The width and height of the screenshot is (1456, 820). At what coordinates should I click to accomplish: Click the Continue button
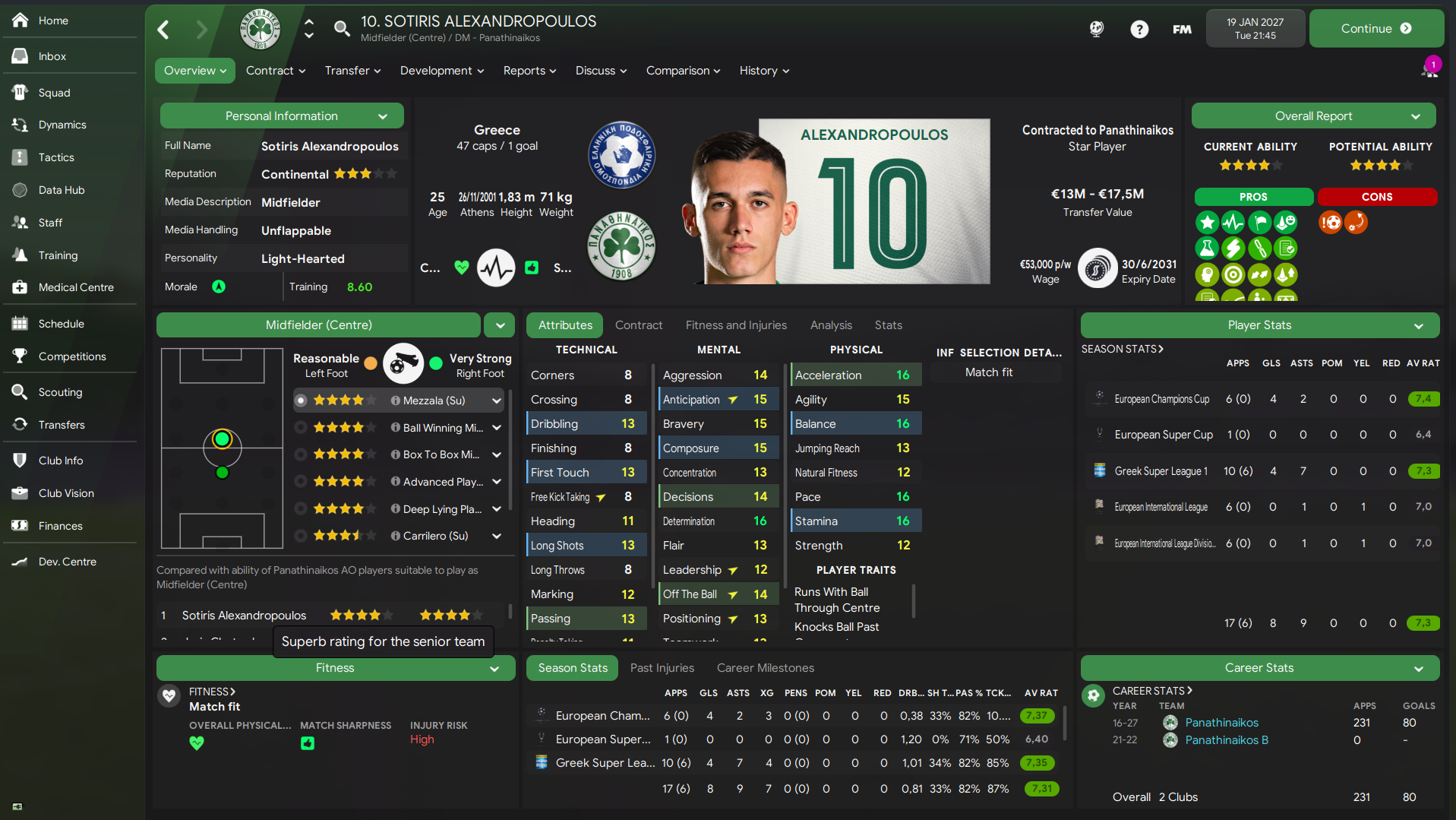coord(1375,29)
